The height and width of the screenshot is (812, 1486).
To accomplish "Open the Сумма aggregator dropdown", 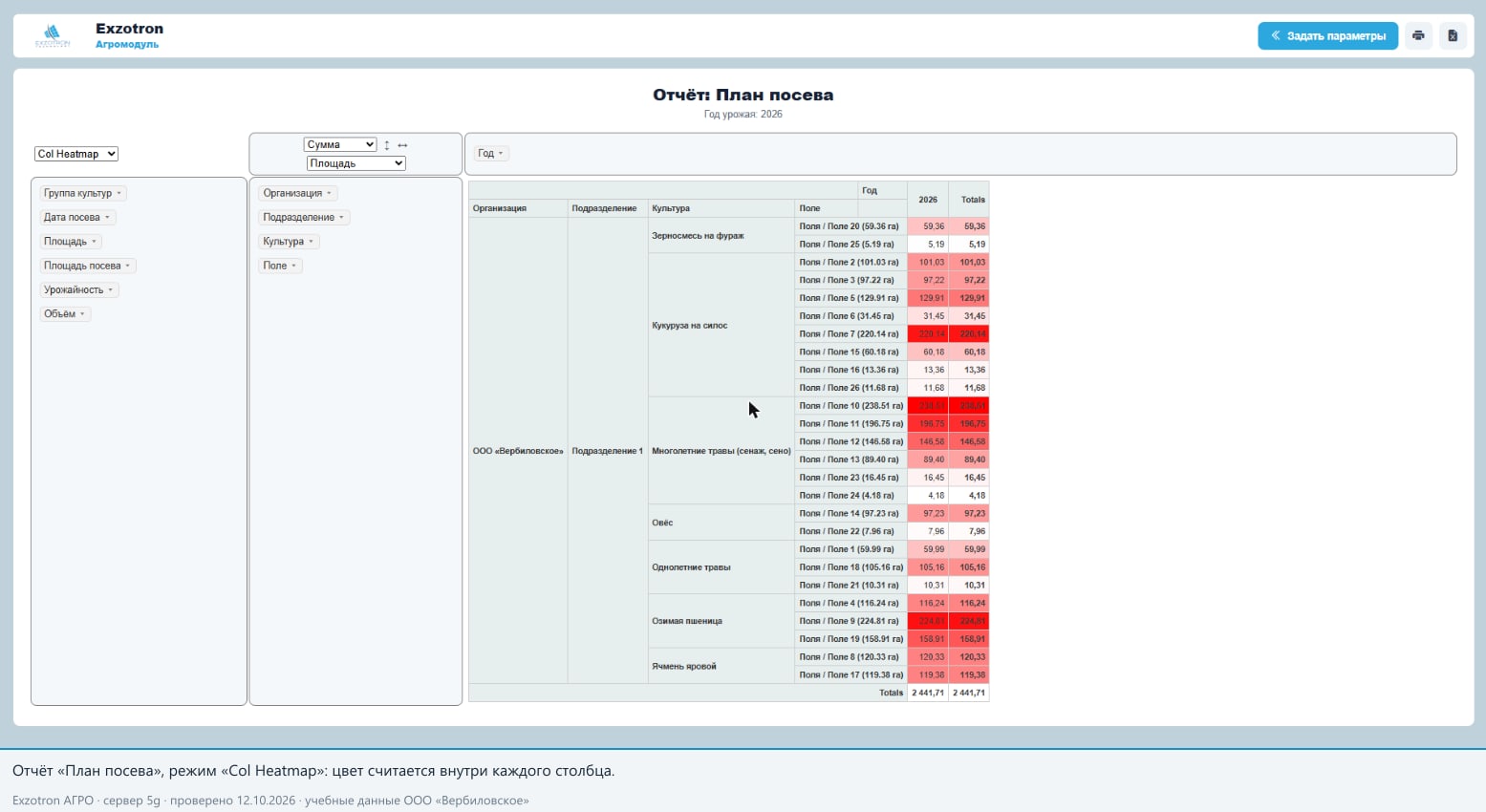I will 340,145.
